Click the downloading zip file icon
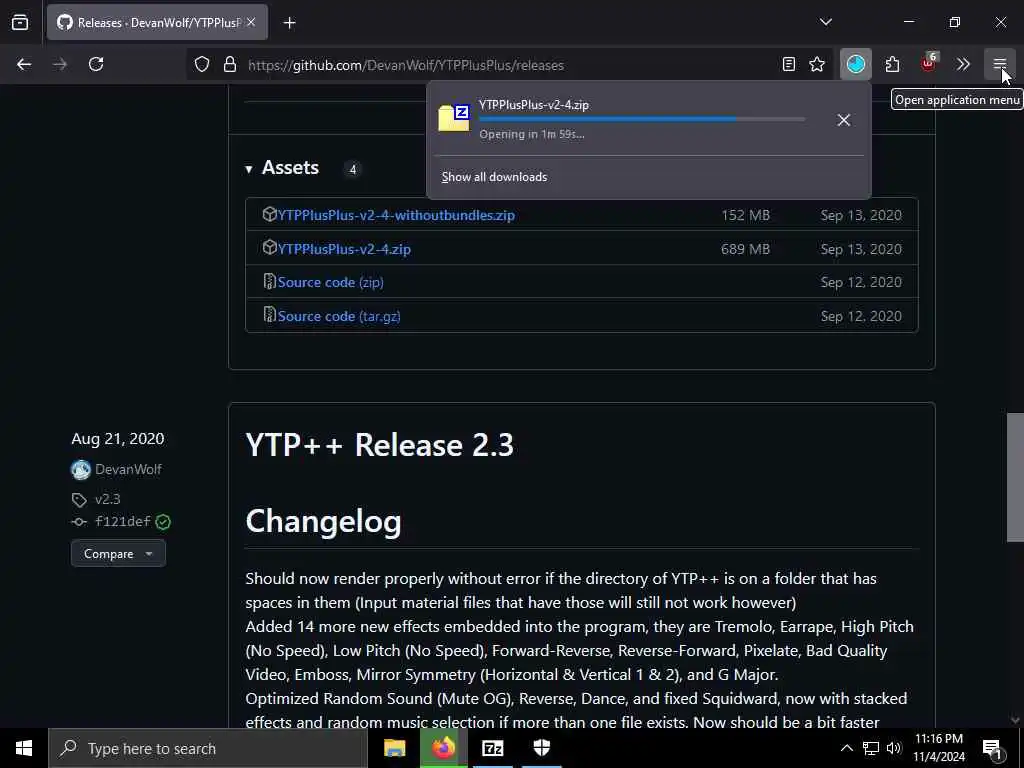1024x768 pixels. pyautogui.click(x=453, y=118)
